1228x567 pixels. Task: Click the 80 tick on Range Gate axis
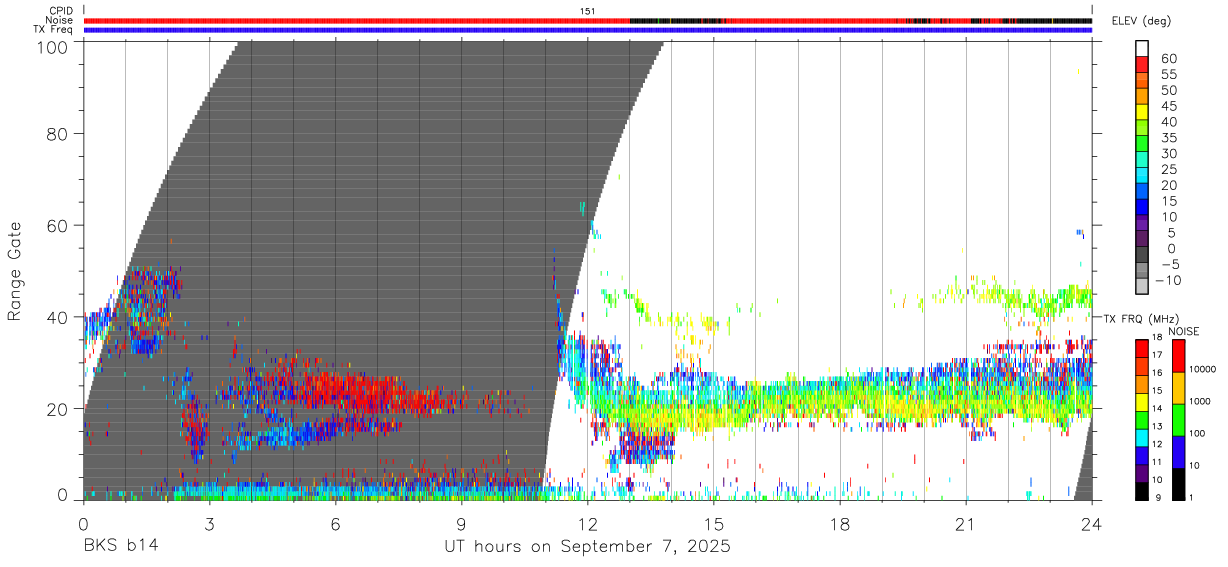pos(59,133)
